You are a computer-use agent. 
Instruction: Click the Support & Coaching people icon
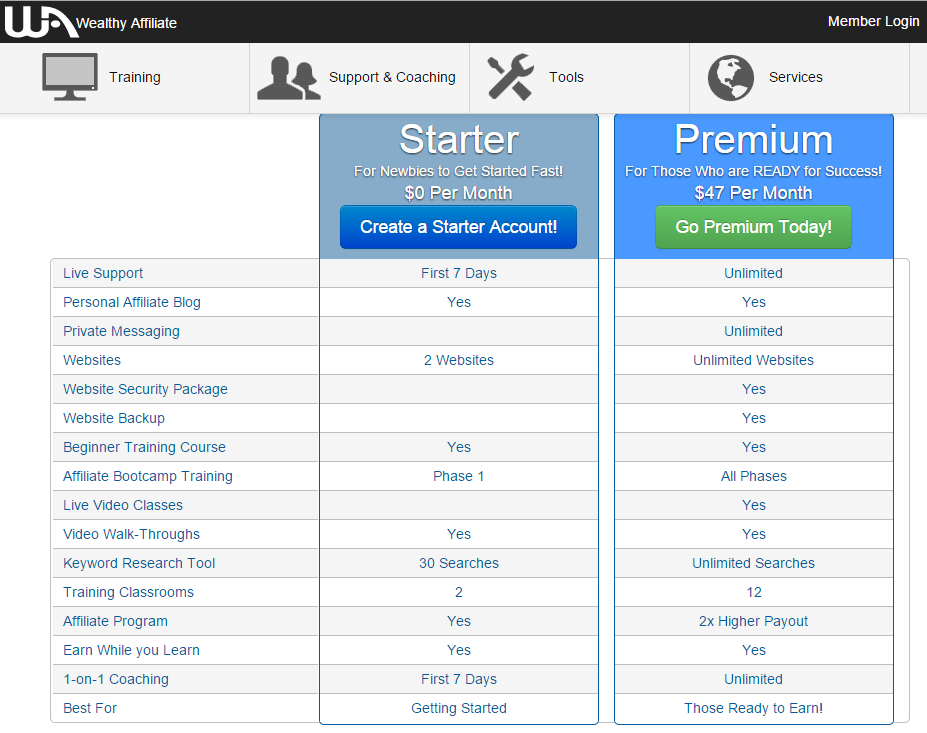289,77
